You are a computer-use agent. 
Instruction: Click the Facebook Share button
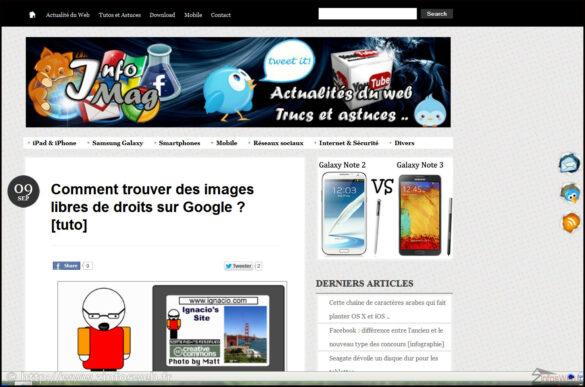pos(66,266)
